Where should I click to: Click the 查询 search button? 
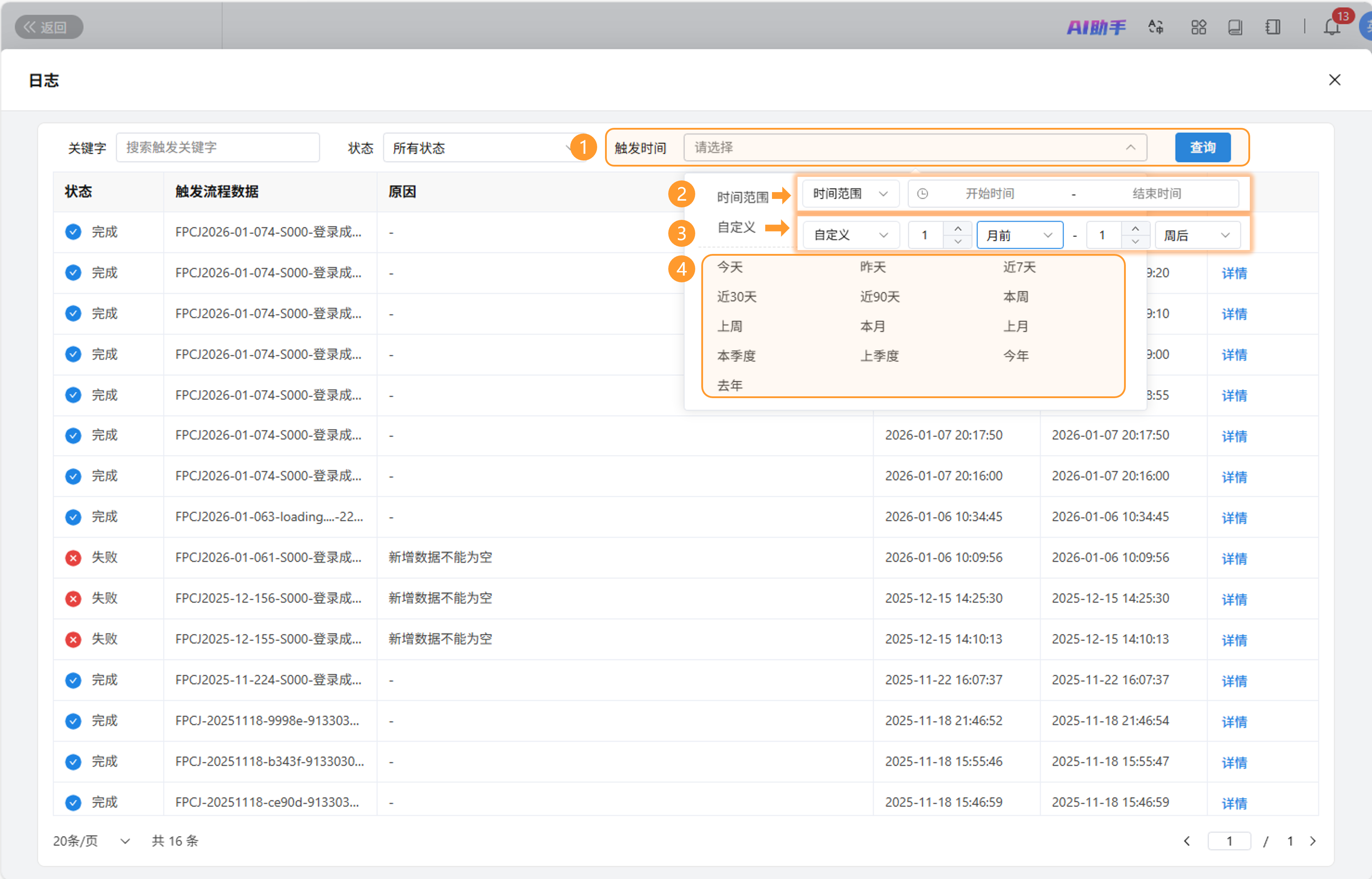click(1203, 148)
